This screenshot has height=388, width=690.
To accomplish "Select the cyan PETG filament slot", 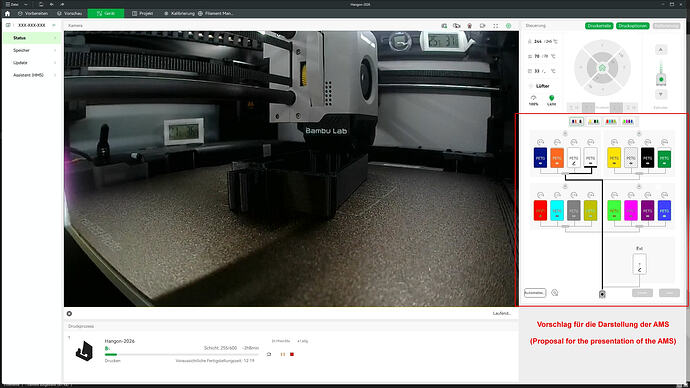I will click(x=557, y=210).
